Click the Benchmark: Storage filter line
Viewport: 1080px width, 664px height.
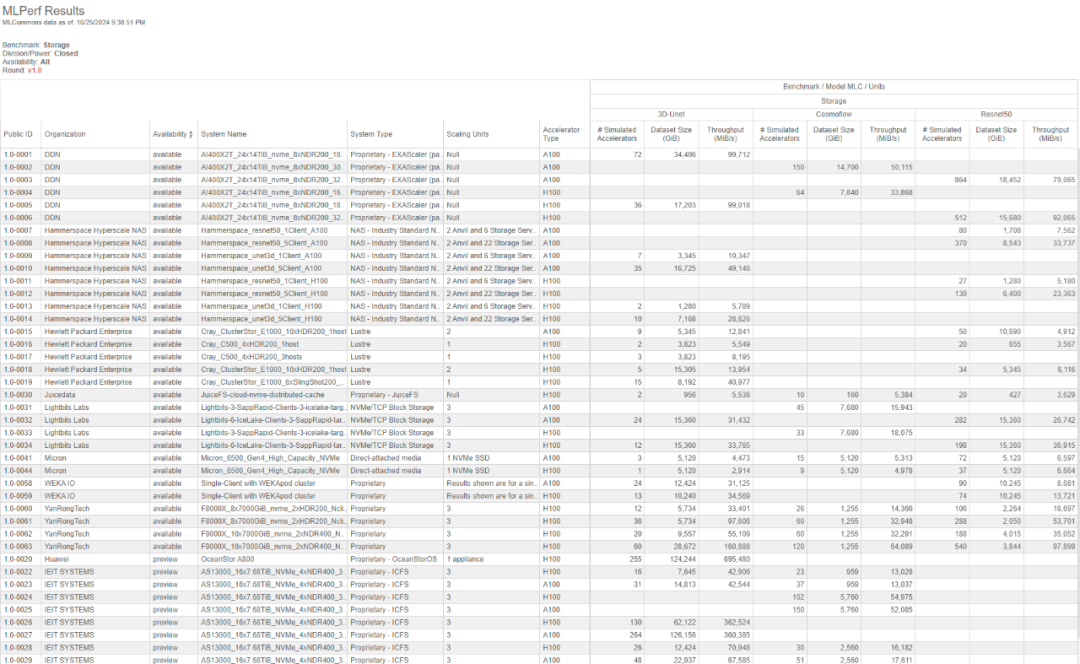36,45
